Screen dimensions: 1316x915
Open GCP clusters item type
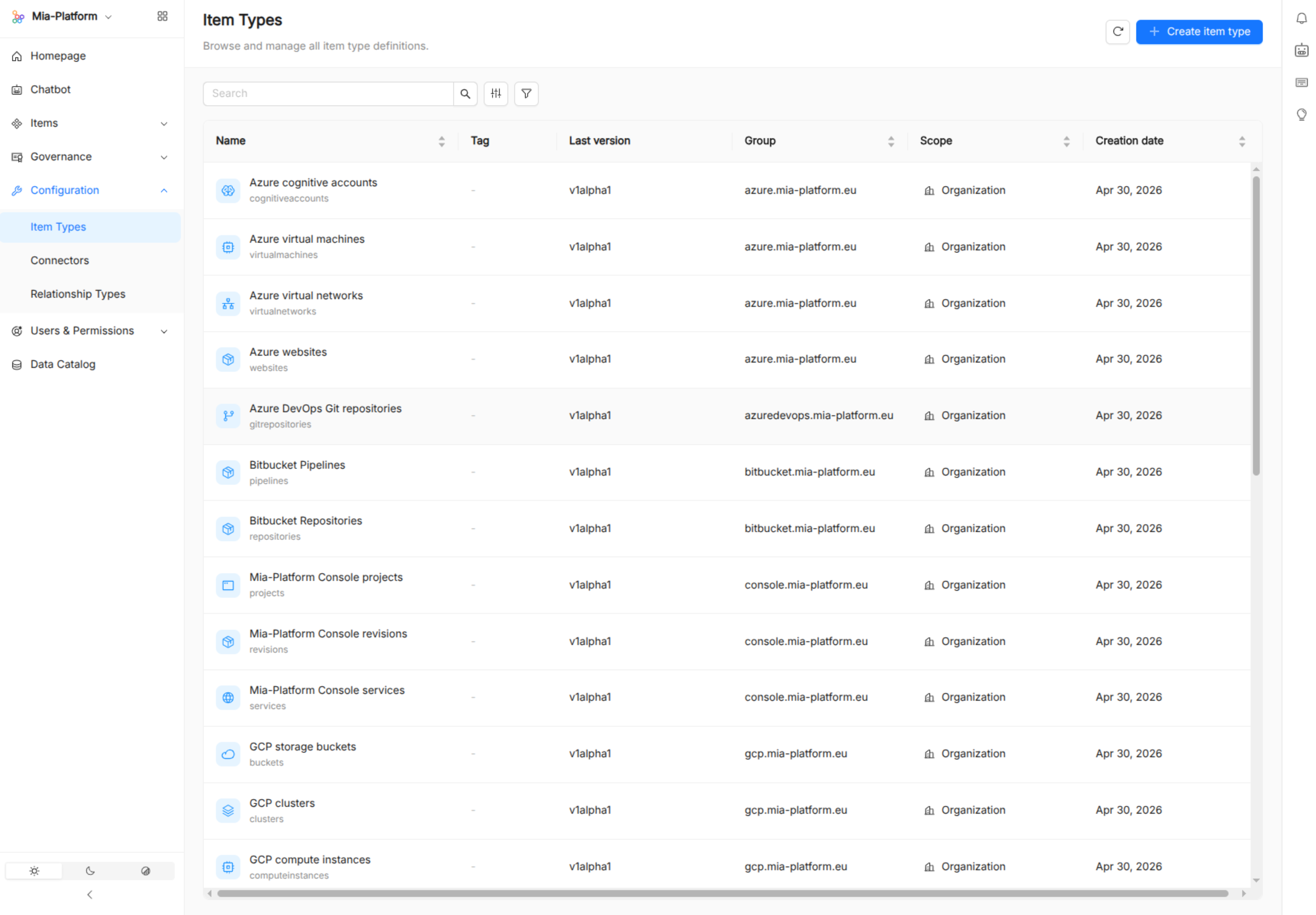pos(282,803)
